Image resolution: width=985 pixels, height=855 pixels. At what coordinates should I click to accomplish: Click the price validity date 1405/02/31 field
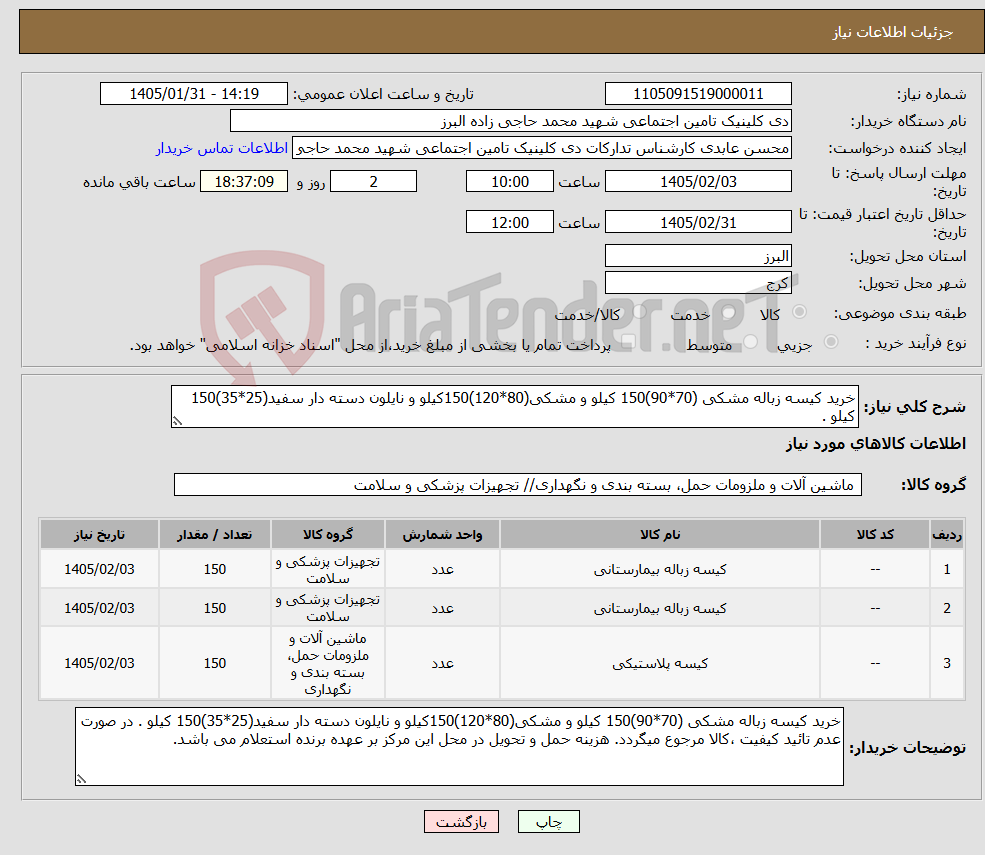(698, 222)
